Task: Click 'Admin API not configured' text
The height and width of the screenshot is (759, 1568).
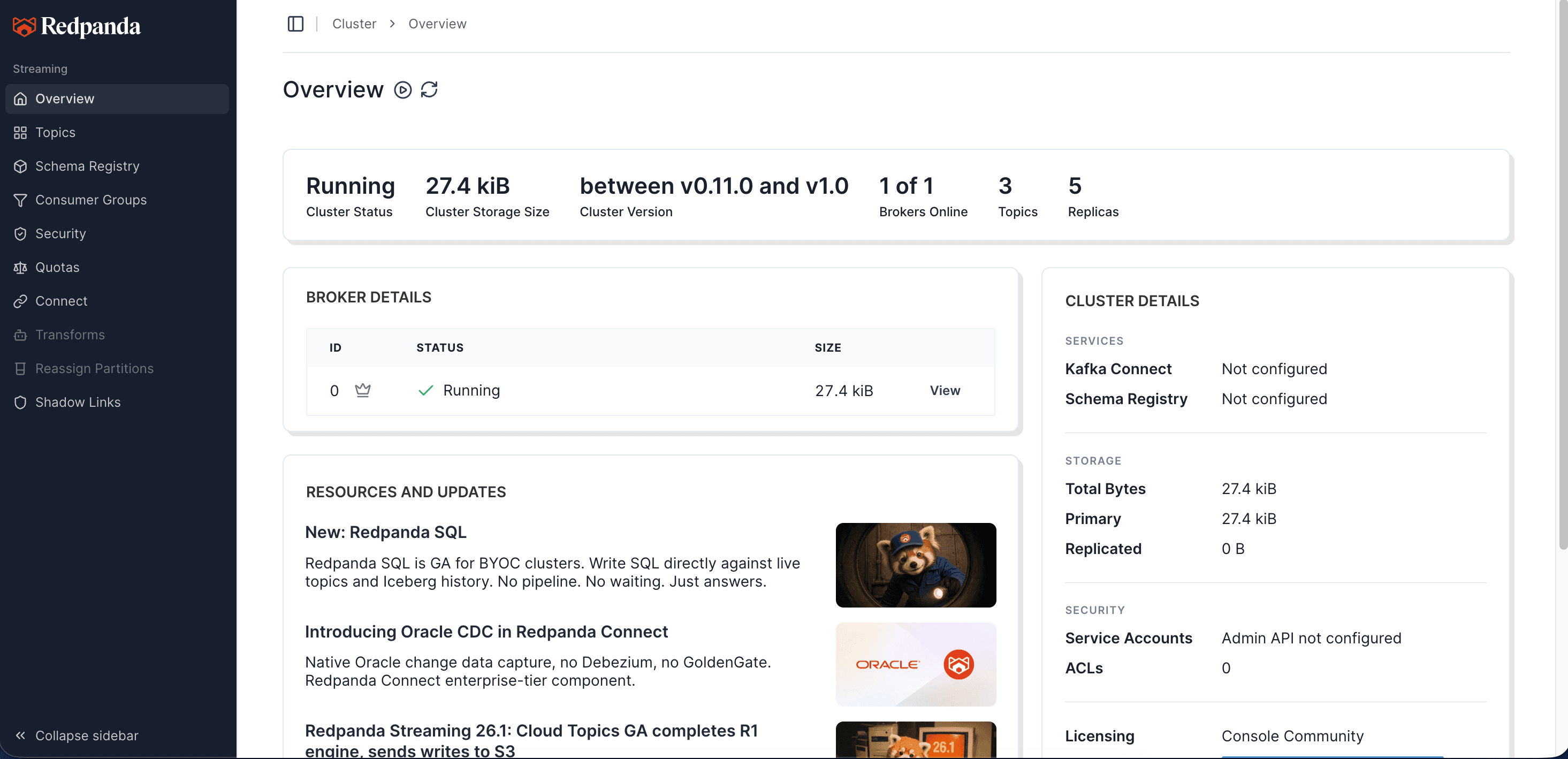Action: 1311,638
